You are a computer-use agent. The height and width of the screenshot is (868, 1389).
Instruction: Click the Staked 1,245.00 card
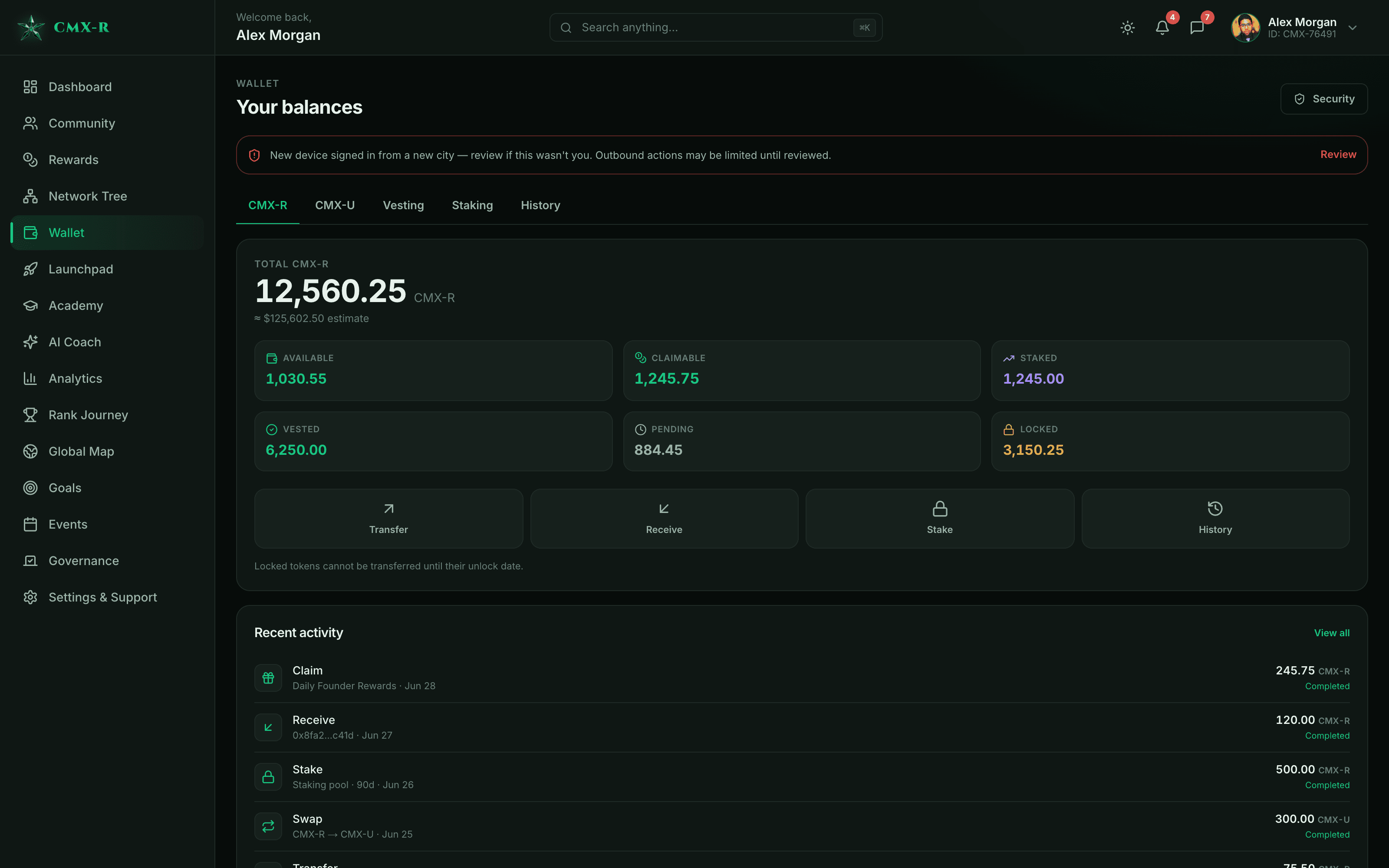point(1170,370)
